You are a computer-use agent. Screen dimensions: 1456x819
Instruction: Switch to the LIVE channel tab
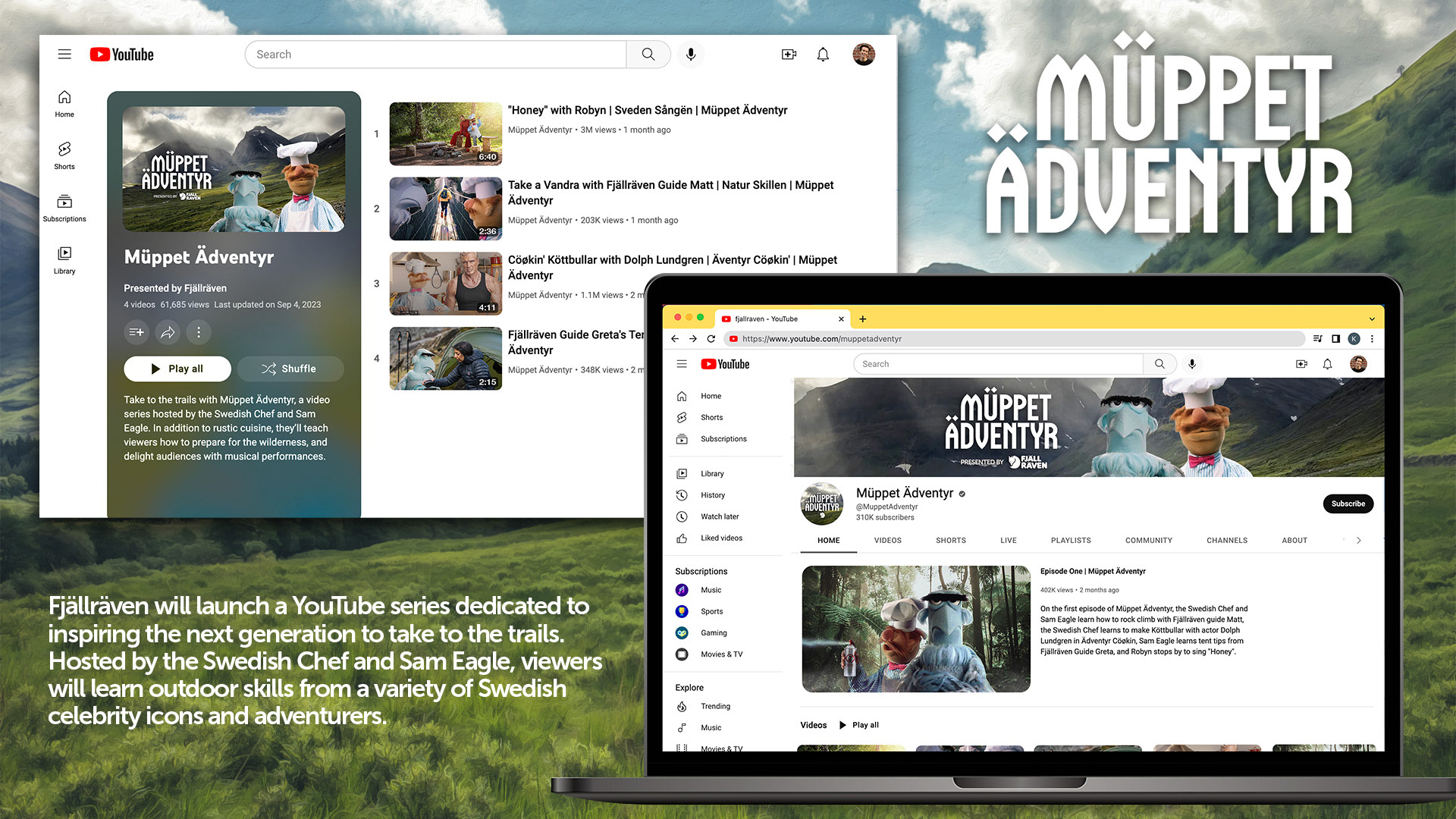[x=1008, y=541]
